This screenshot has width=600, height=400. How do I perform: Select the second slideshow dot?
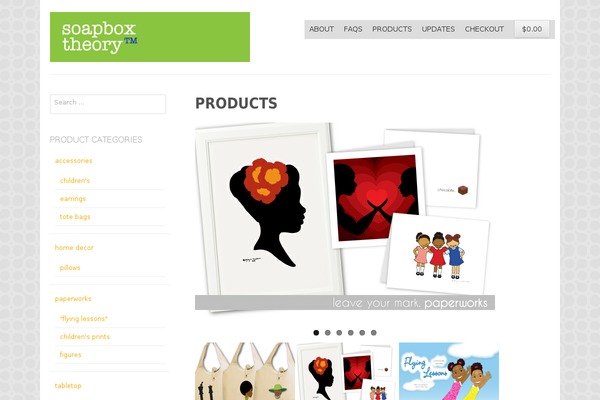point(328,333)
